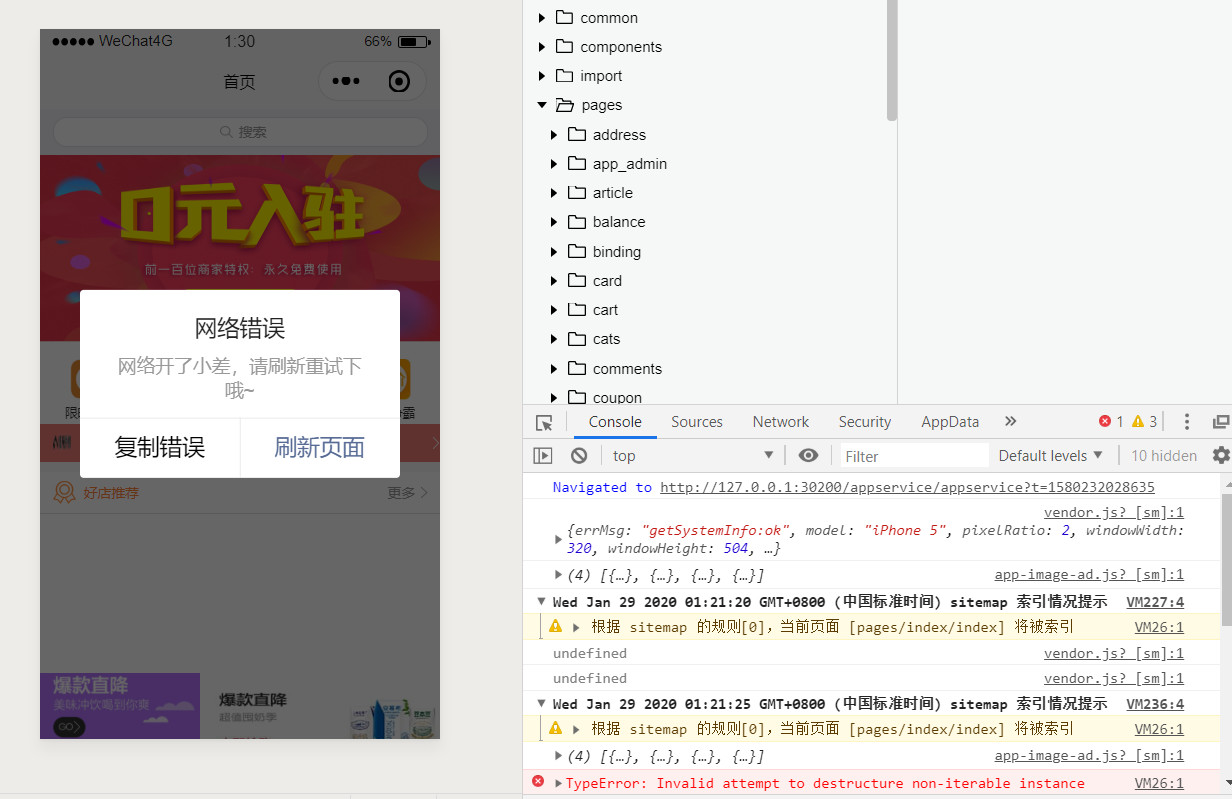Click the red error count badge
Viewport: 1232px width, 799px height.
(x=1111, y=422)
